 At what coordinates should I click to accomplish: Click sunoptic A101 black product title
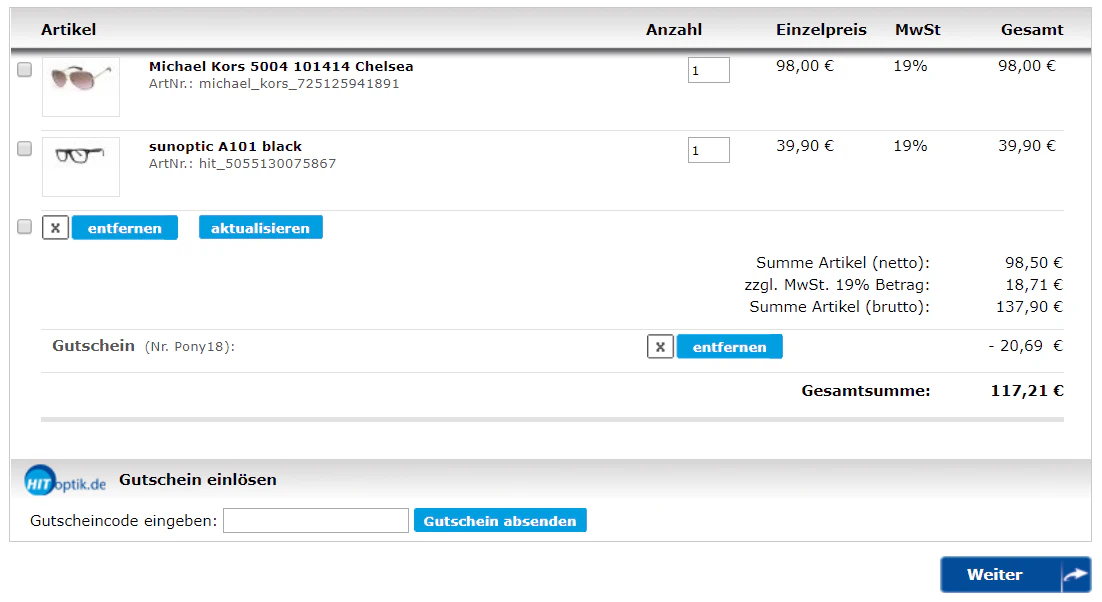click(226, 147)
